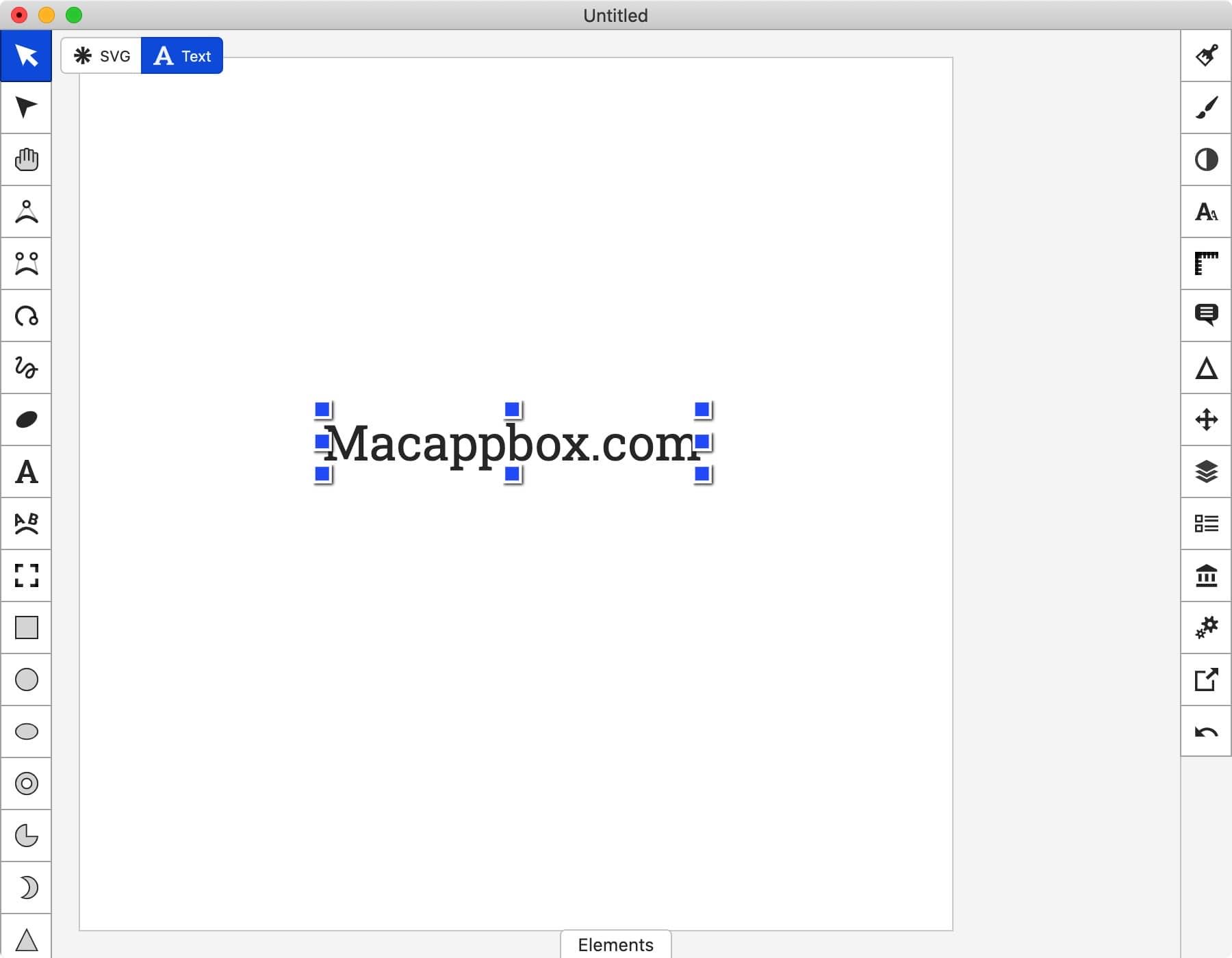The height and width of the screenshot is (958, 1232).
Task: Open the ruler measurements panel
Action: click(1206, 263)
